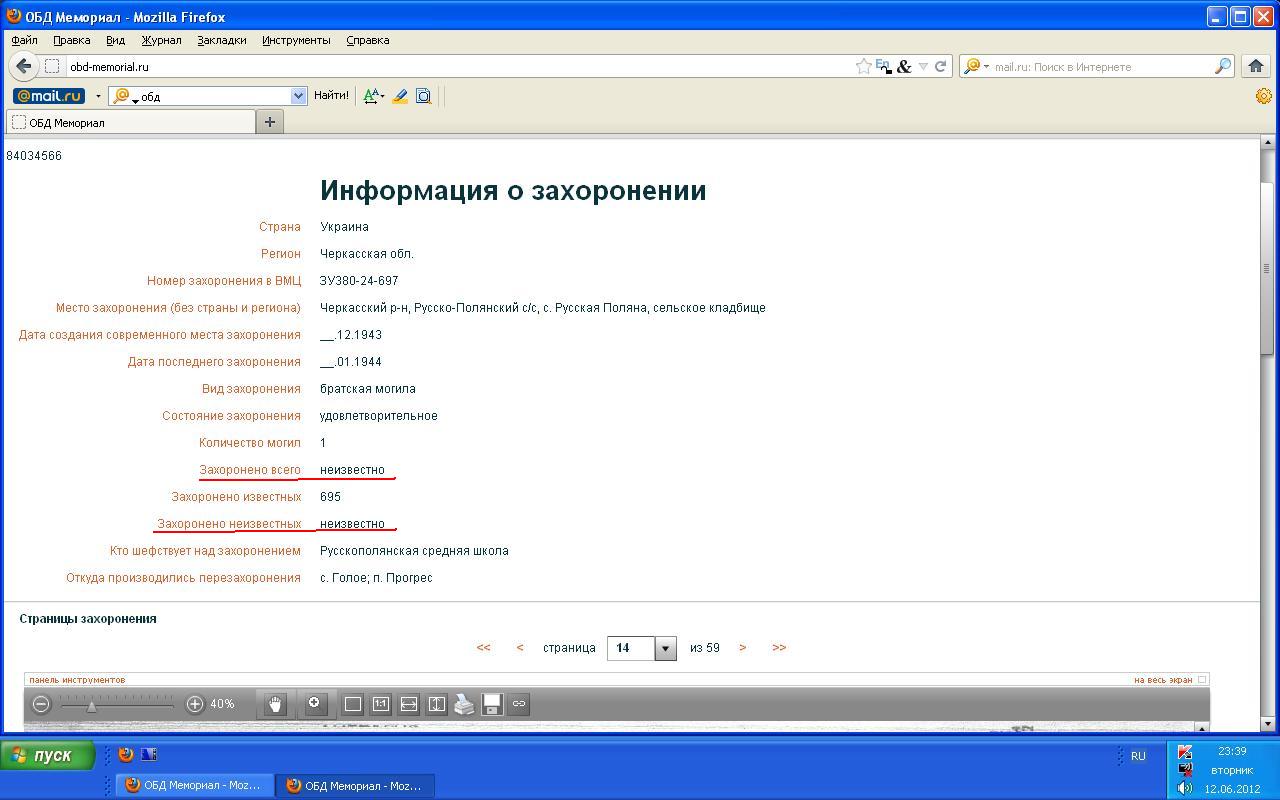Click the volume icon in system tray
Image resolution: width=1280 pixels, height=800 pixels.
[x=1185, y=788]
